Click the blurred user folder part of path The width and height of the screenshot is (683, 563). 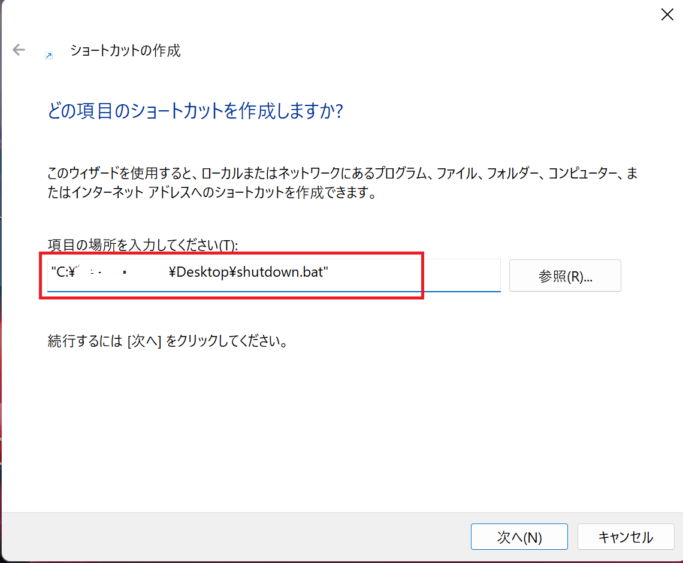pos(122,273)
